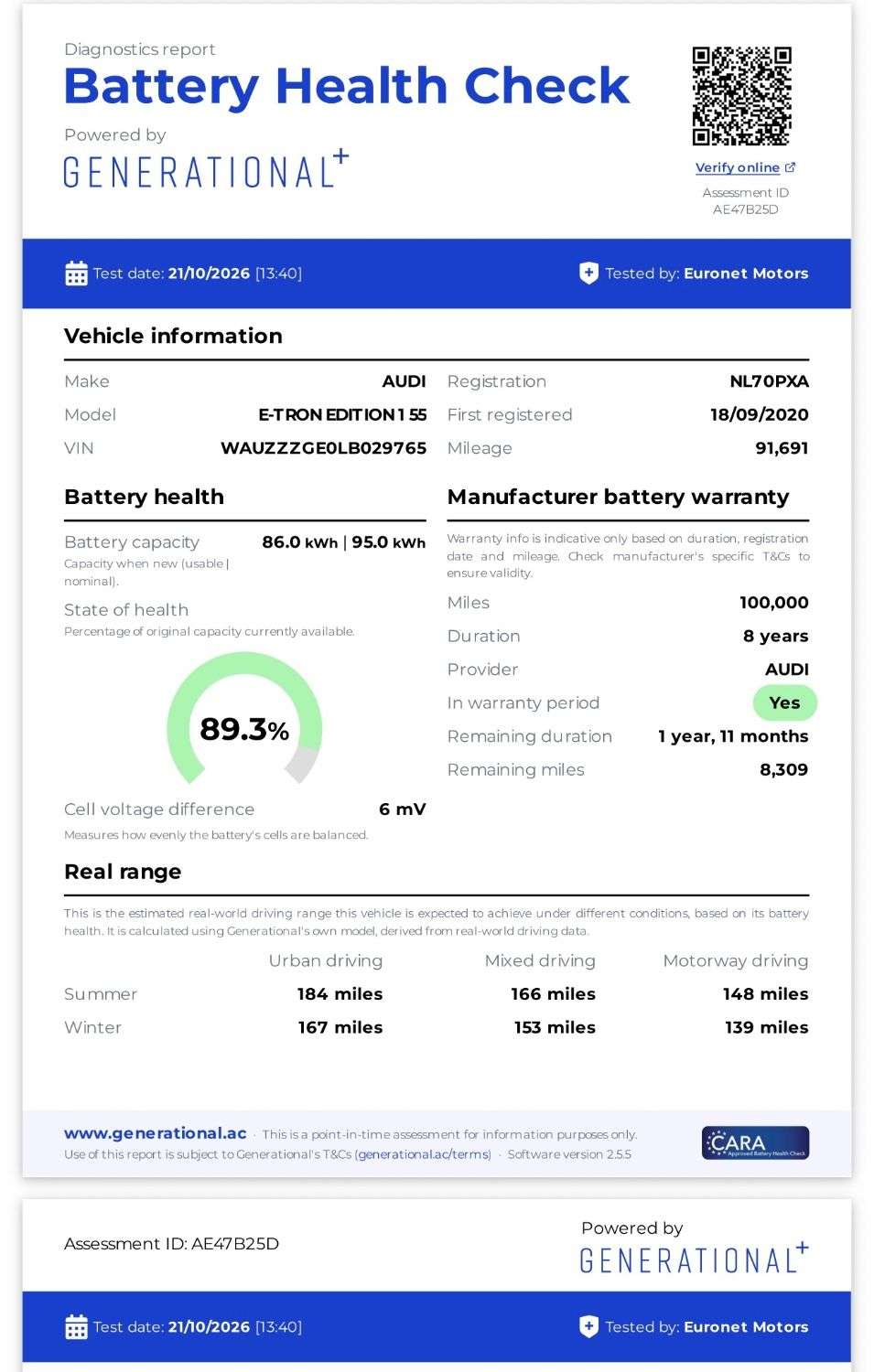Open the Verify online link
Image resolution: width=874 pixels, height=1372 pixels.
pyautogui.click(x=738, y=167)
